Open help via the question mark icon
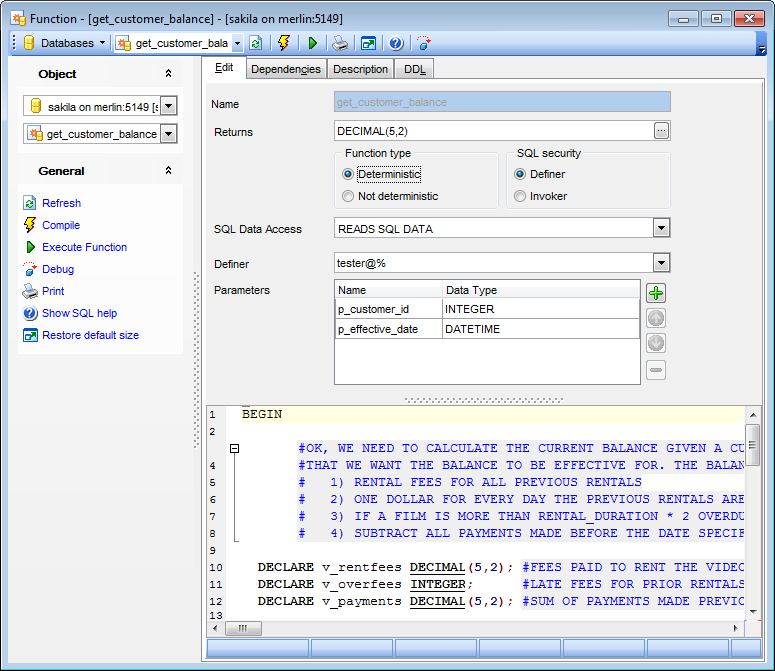This screenshot has height=671, width=775. tap(396, 43)
